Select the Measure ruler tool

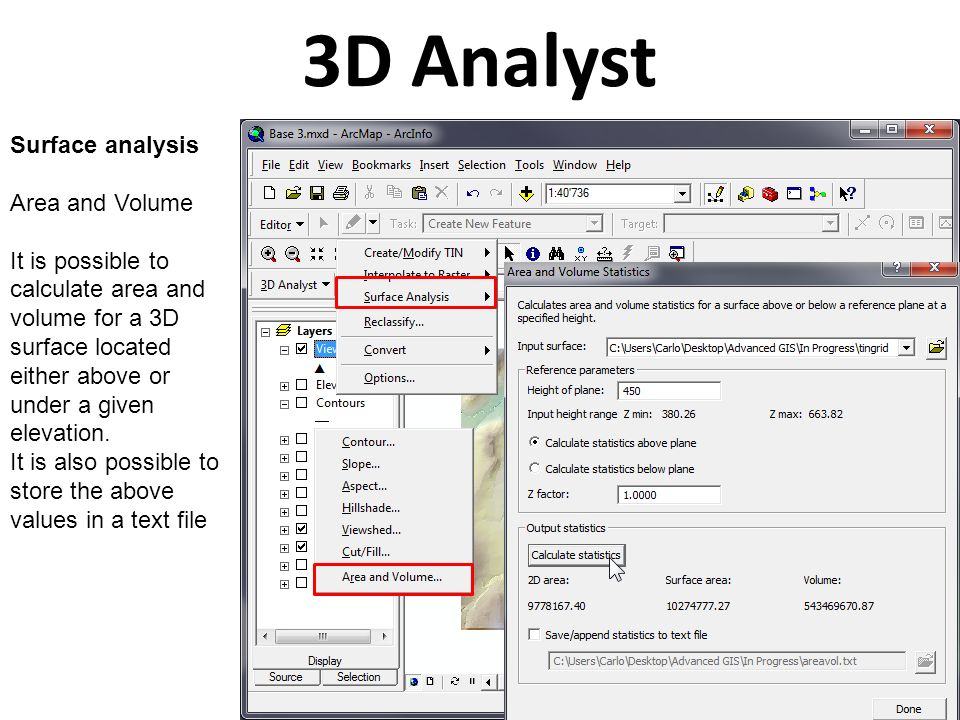pyautogui.click(x=604, y=253)
